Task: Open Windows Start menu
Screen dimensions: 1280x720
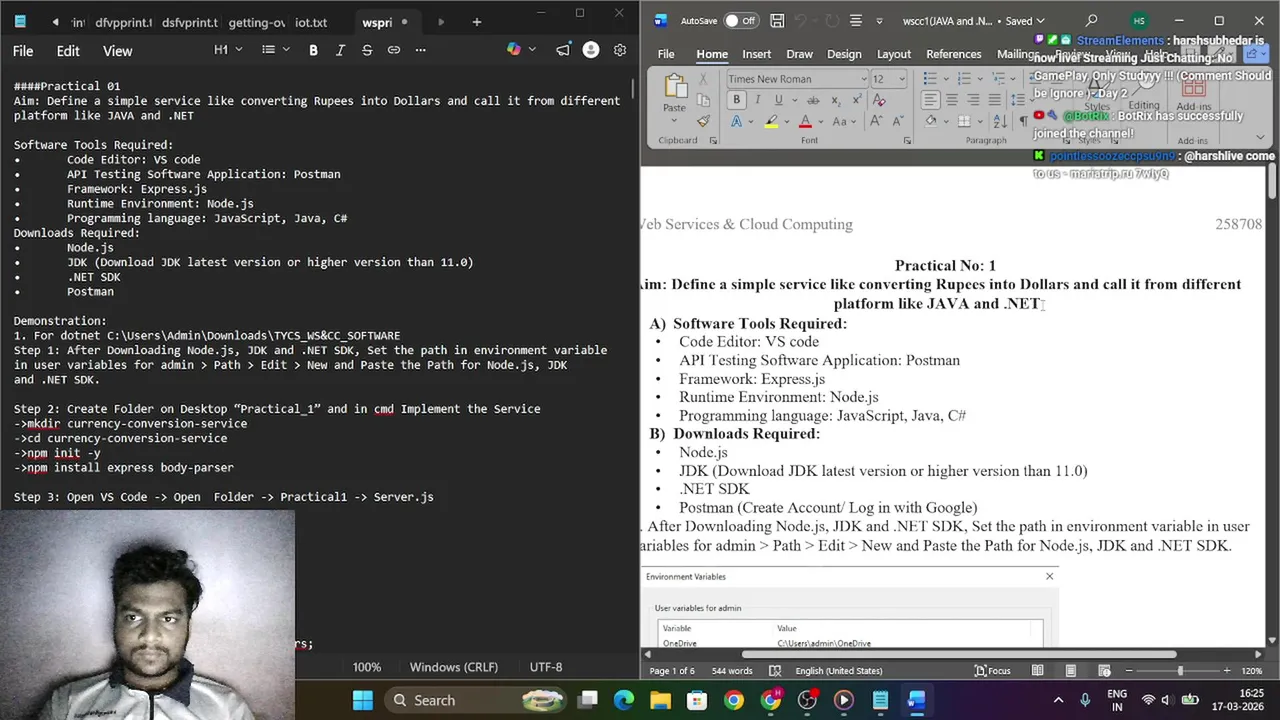Action: (x=363, y=700)
